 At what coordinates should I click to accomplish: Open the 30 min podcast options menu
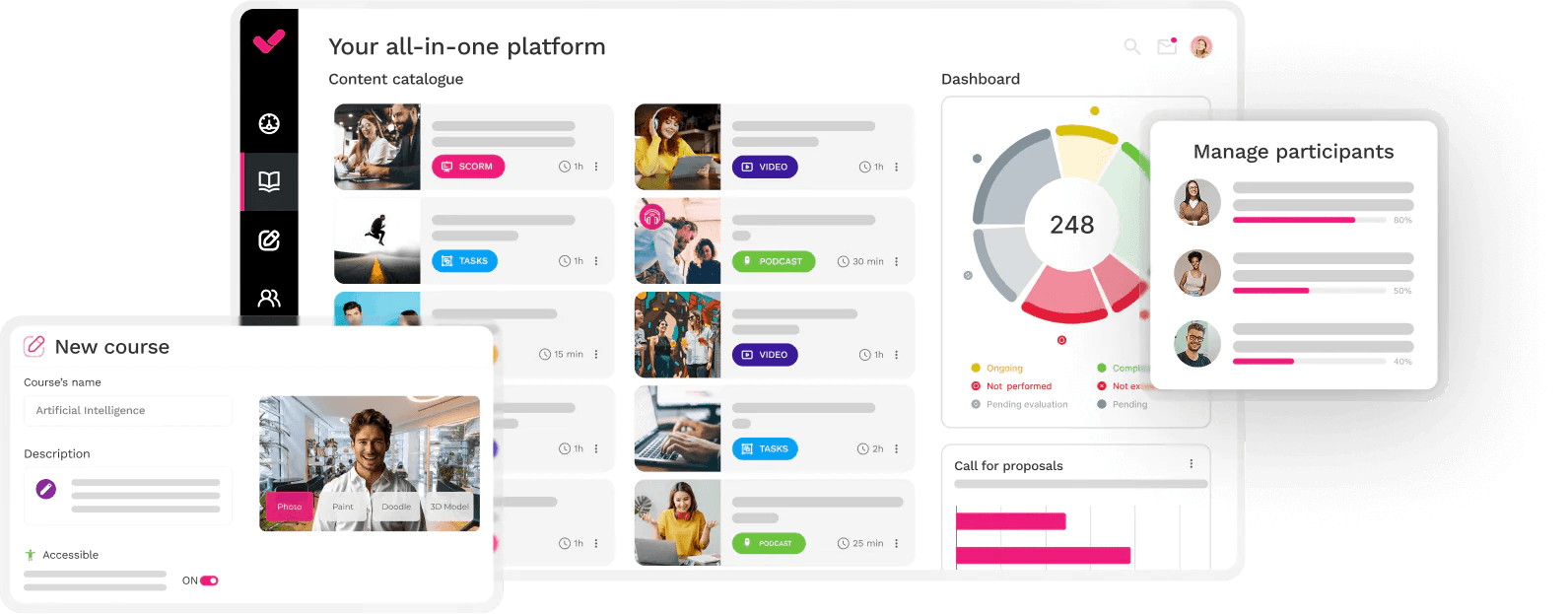click(x=896, y=261)
